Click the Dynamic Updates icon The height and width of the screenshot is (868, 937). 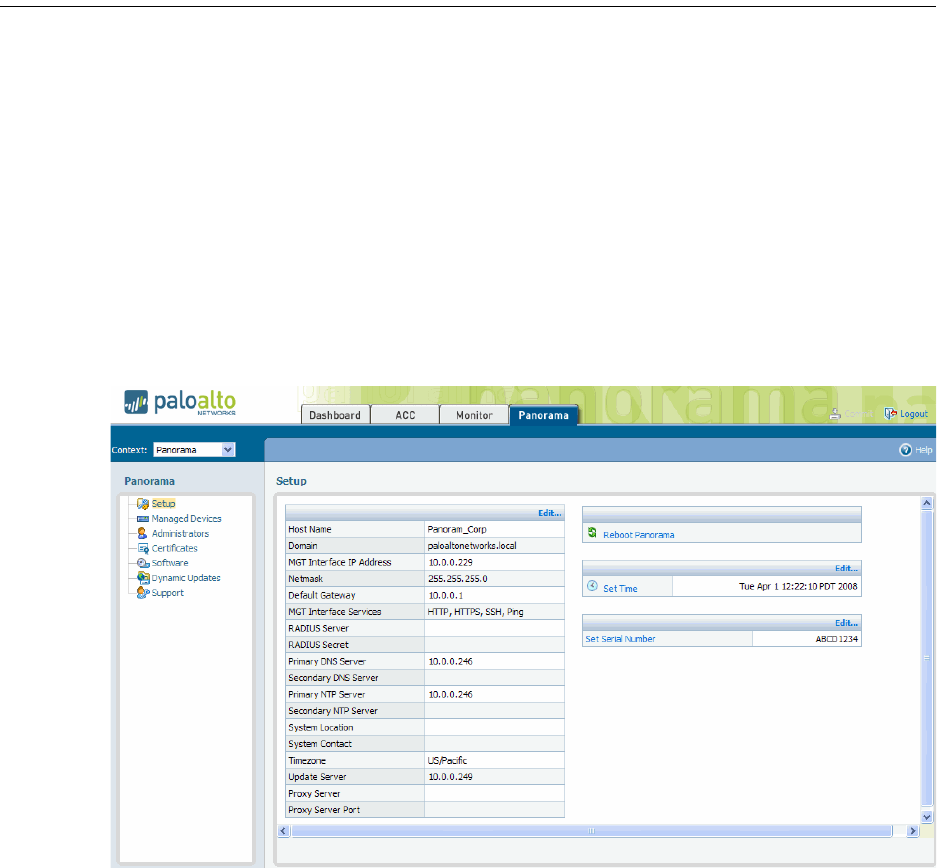[143, 578]
